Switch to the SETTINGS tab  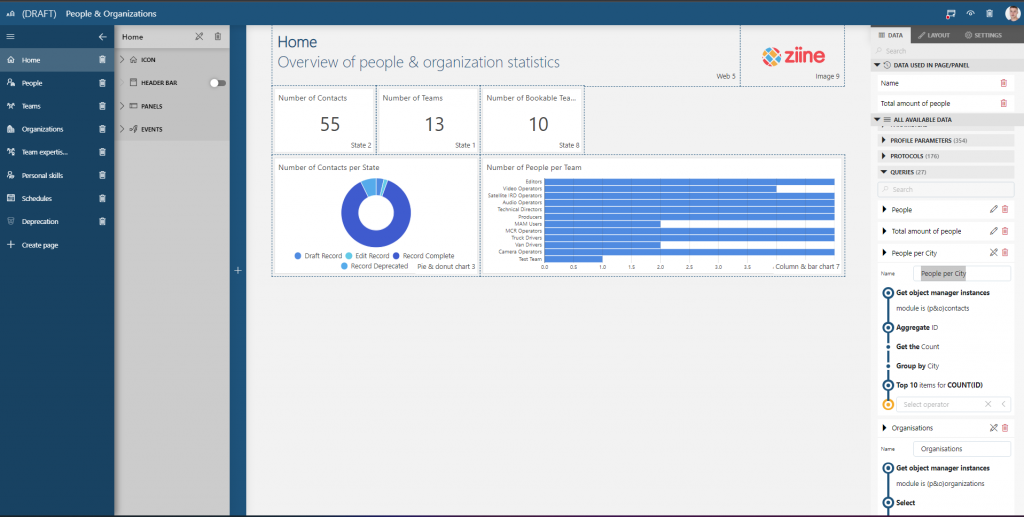pyautogui.click(x=983, y=35)
